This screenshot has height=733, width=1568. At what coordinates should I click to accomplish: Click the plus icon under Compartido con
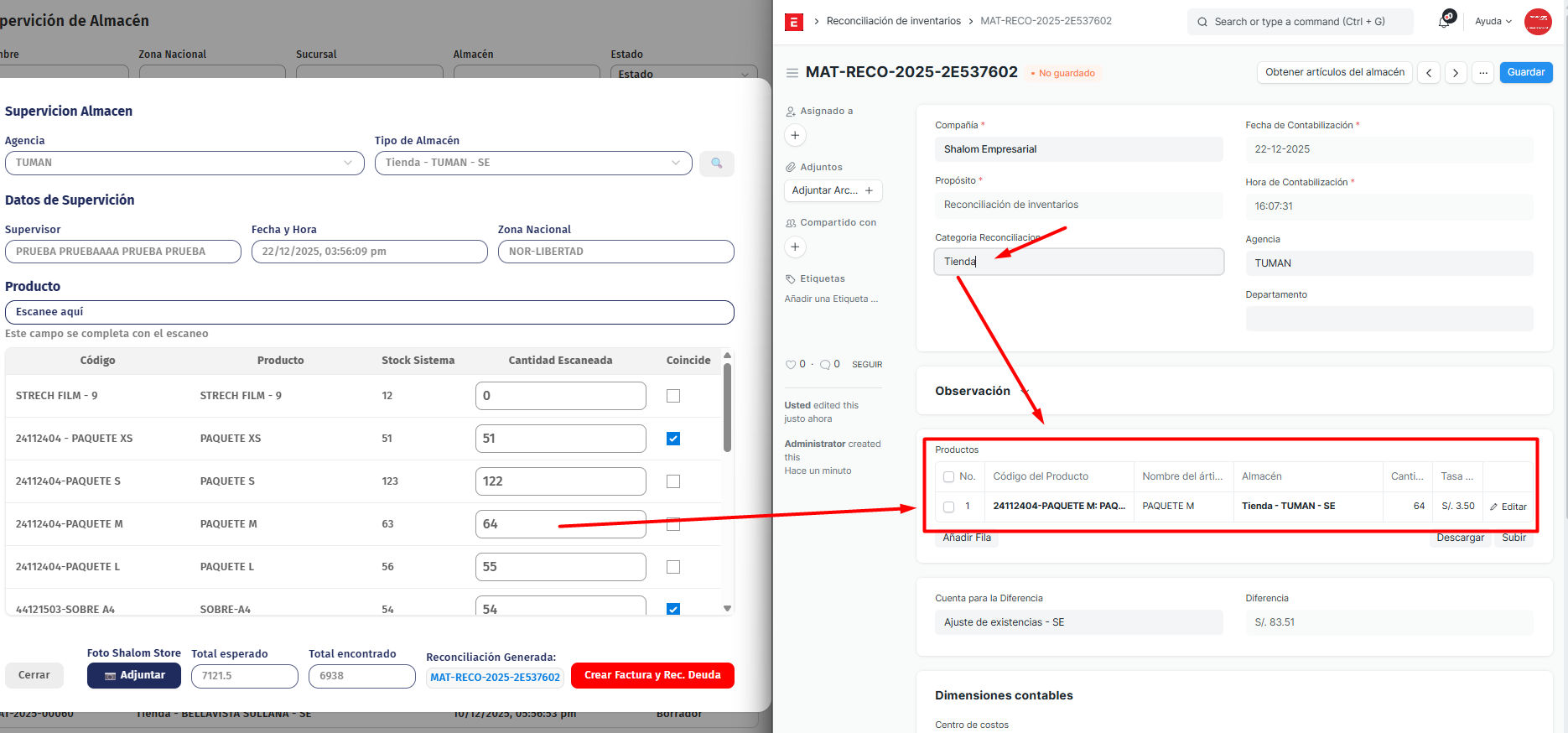(x=796, y=247)
